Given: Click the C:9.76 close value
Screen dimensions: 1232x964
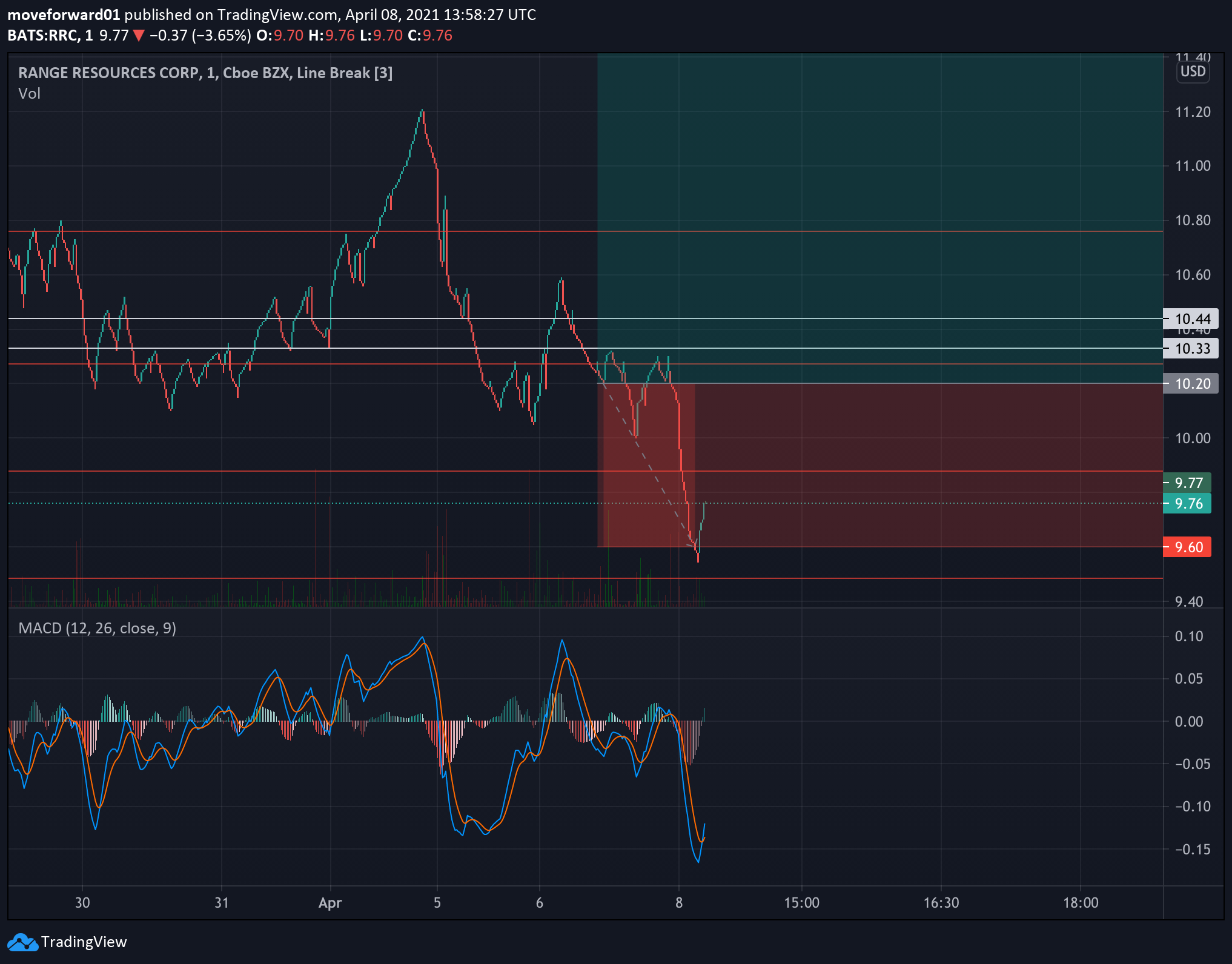Looking at the screenshot, I should (x=430, y=35).
